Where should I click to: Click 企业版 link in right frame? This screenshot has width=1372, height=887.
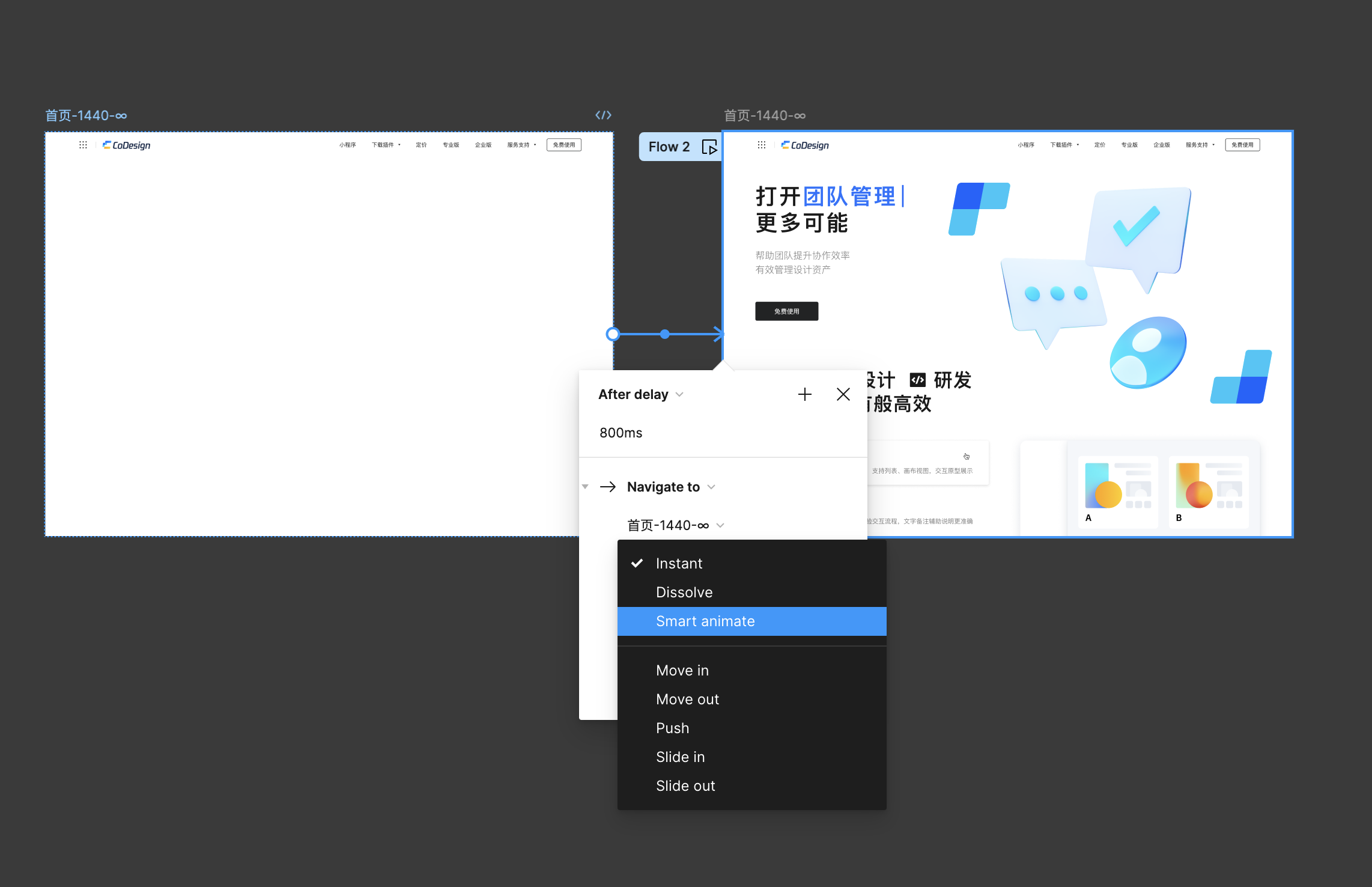(x=1162, y=145)
